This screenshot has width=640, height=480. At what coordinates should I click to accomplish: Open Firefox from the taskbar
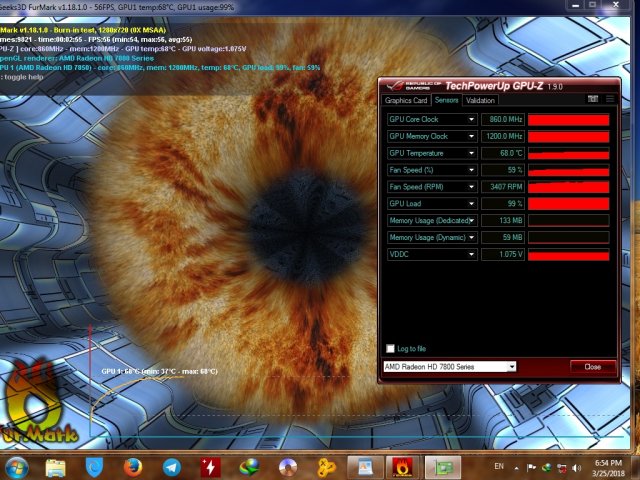tap(133, 467)
